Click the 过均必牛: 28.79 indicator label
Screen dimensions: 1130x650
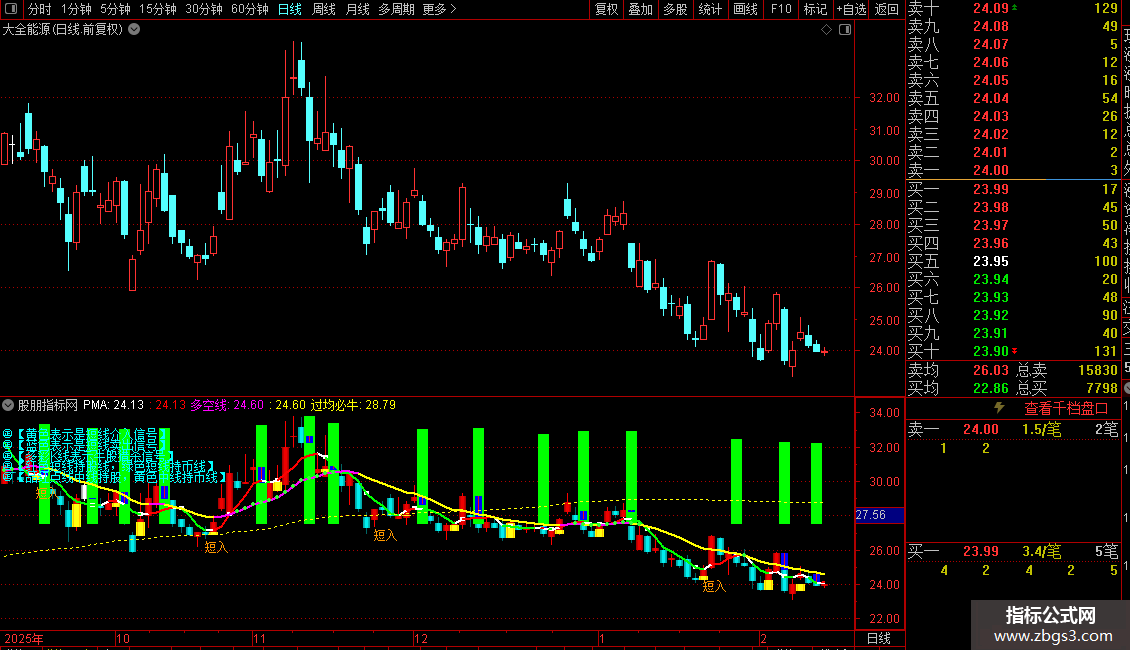[x=353, y=405]
